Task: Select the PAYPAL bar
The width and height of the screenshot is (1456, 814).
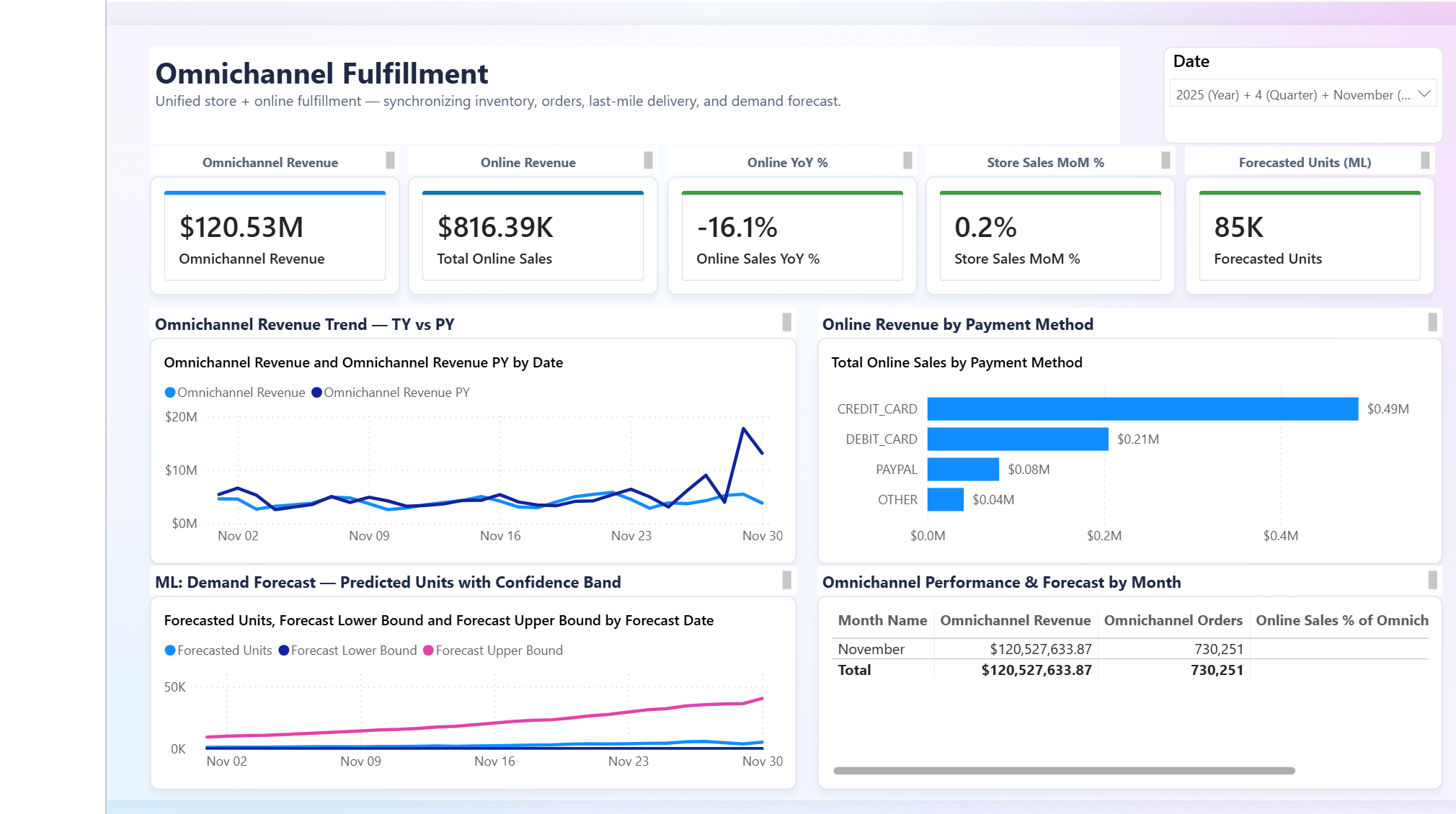Action: point(963,469)
